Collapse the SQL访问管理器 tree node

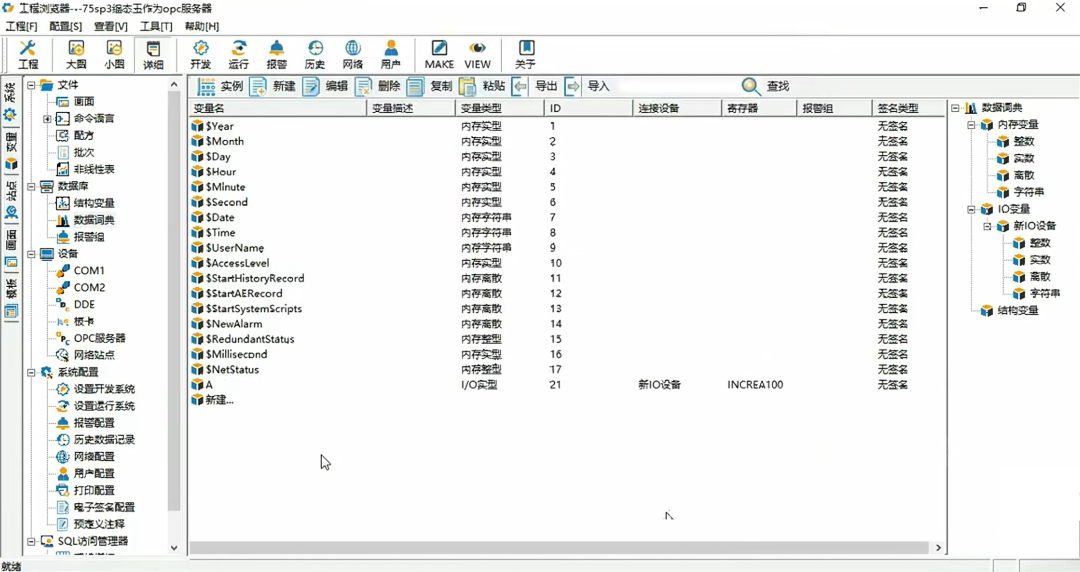pyautogui.click(x=31, y=541)
